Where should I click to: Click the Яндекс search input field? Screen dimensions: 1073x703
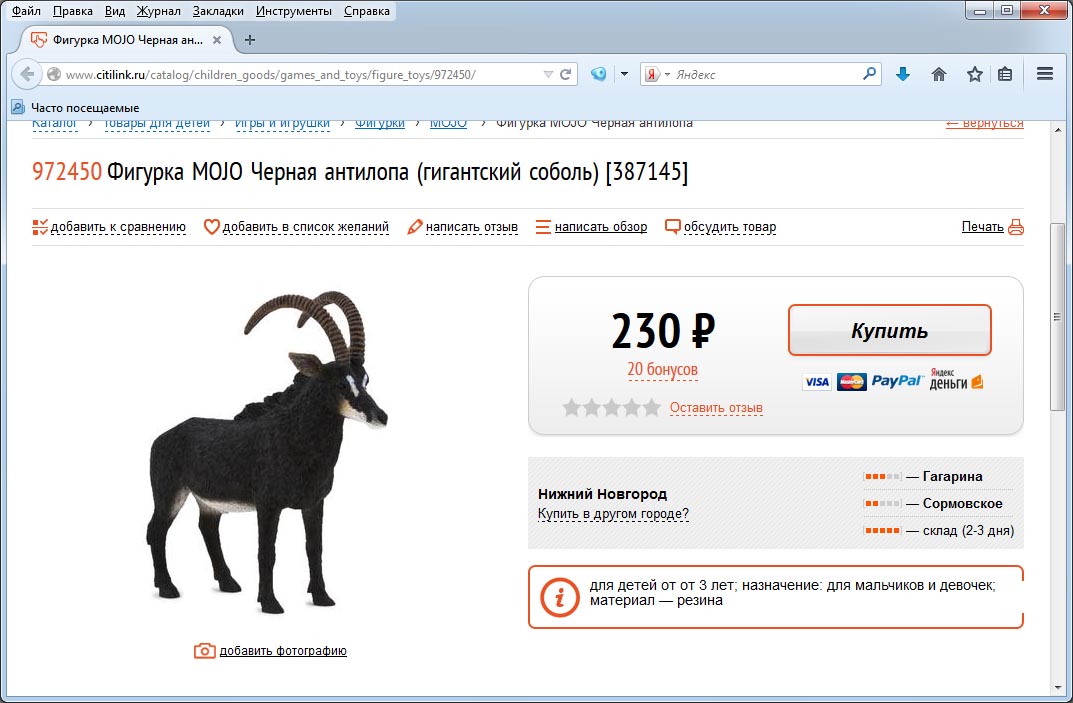pos(765,74)
